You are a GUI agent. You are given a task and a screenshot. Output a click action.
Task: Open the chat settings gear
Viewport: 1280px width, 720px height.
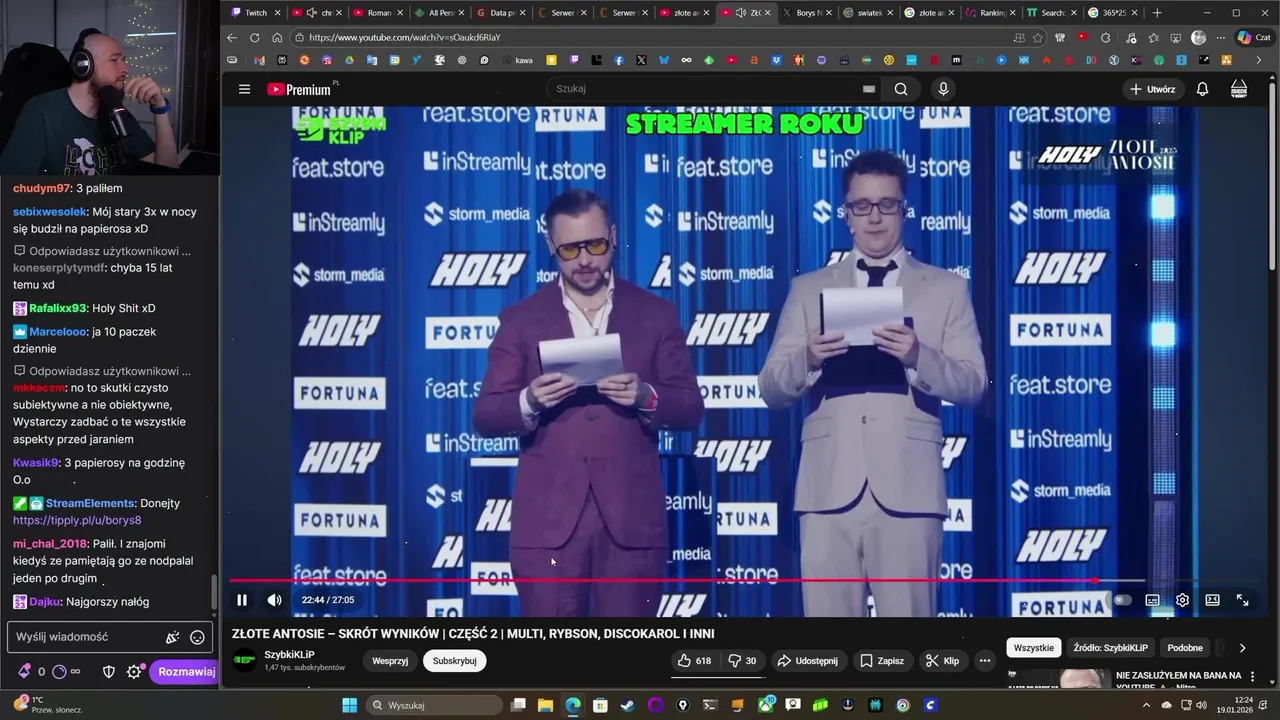pyautogui.click(x=134, y=672)
